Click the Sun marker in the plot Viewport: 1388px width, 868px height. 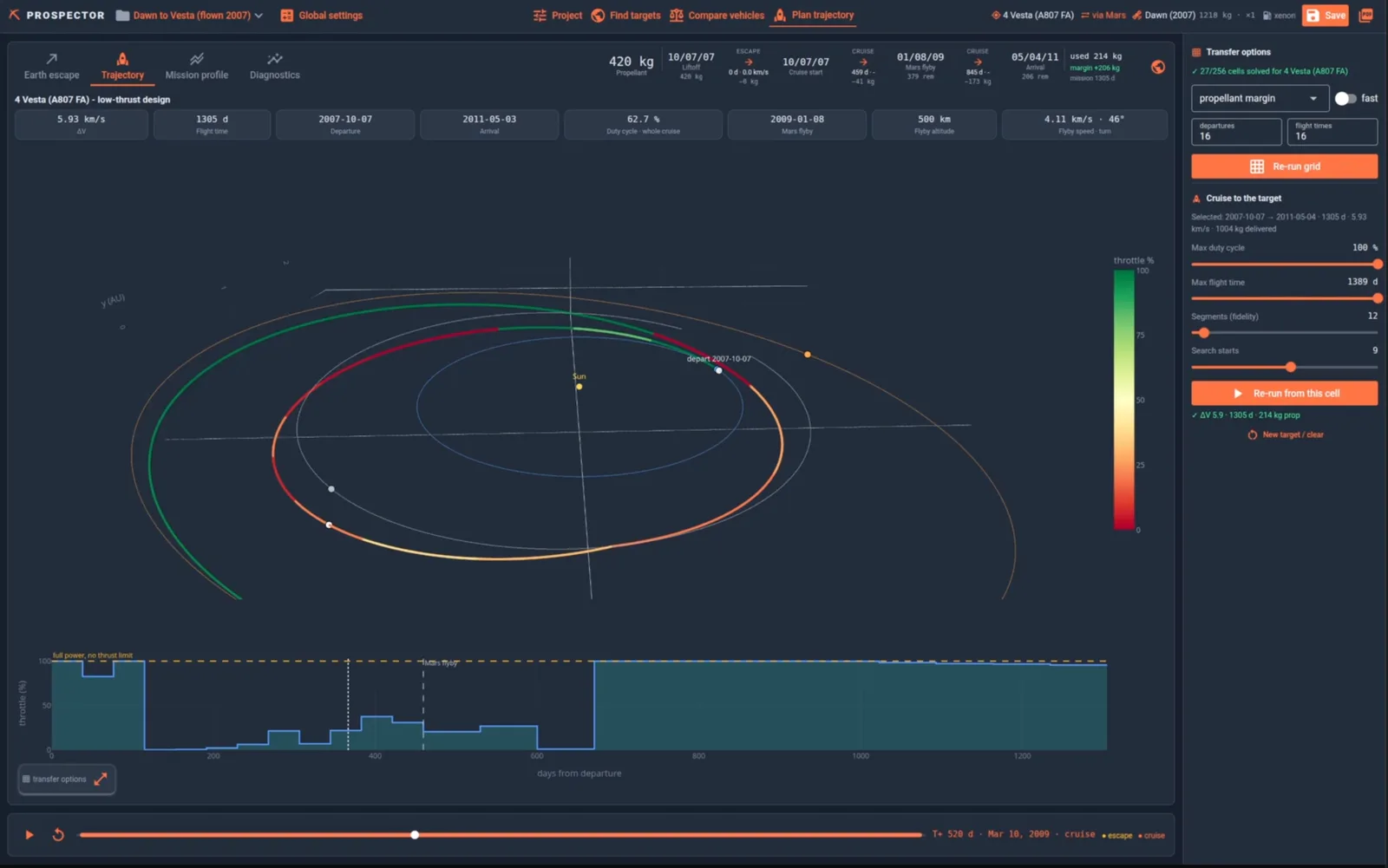pyautogui.click(x=579, y=386)
